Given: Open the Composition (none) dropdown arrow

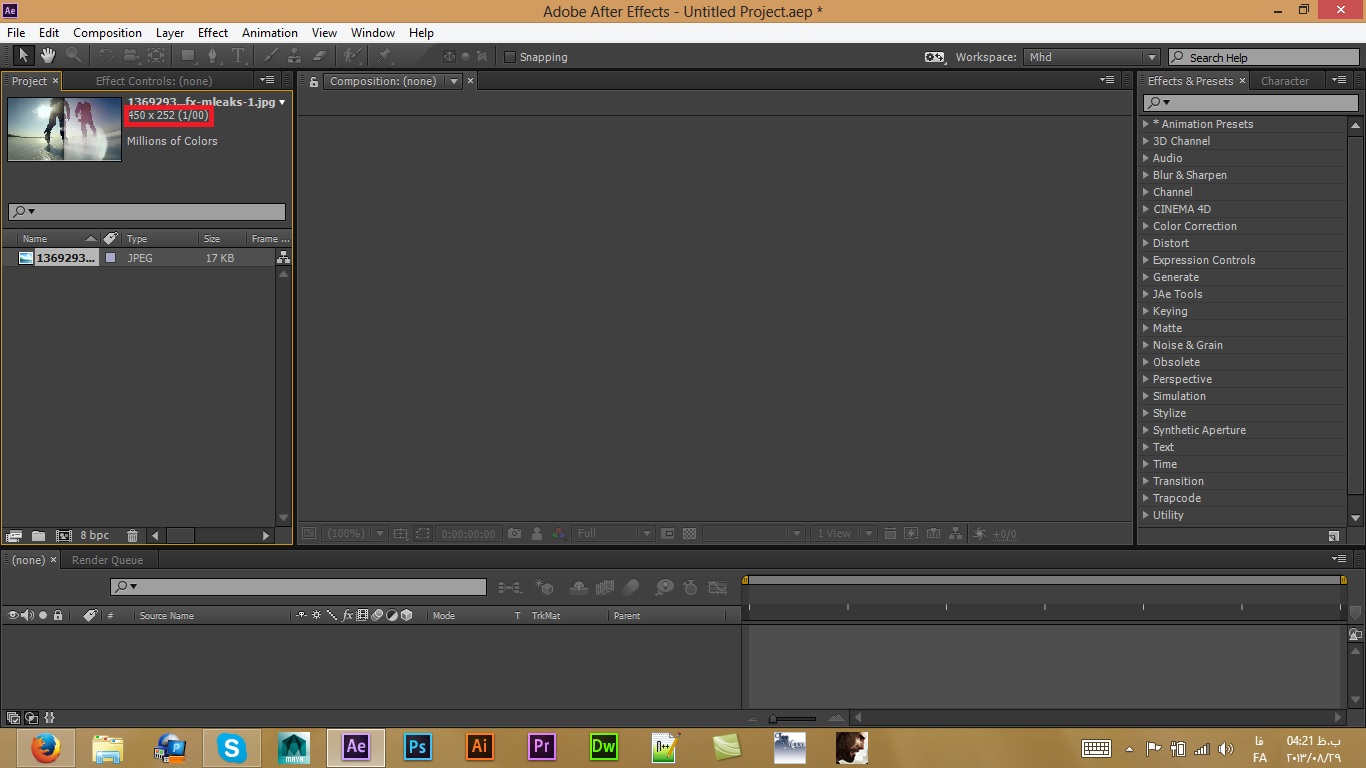Looking at the screenshot, I should (453, 81).
